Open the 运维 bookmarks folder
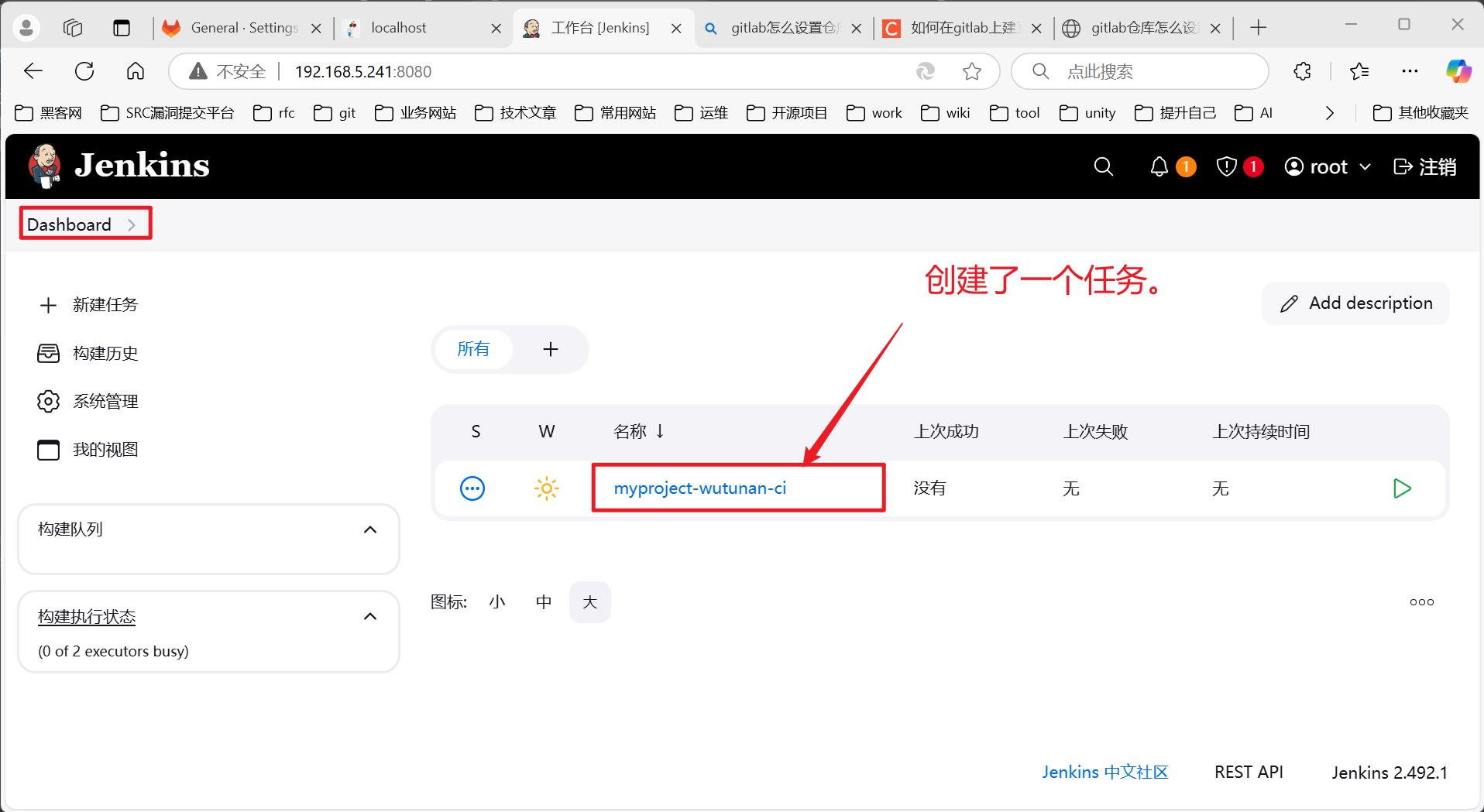The height and width of the screenshot is (812, 1484). tap(701, 113)
